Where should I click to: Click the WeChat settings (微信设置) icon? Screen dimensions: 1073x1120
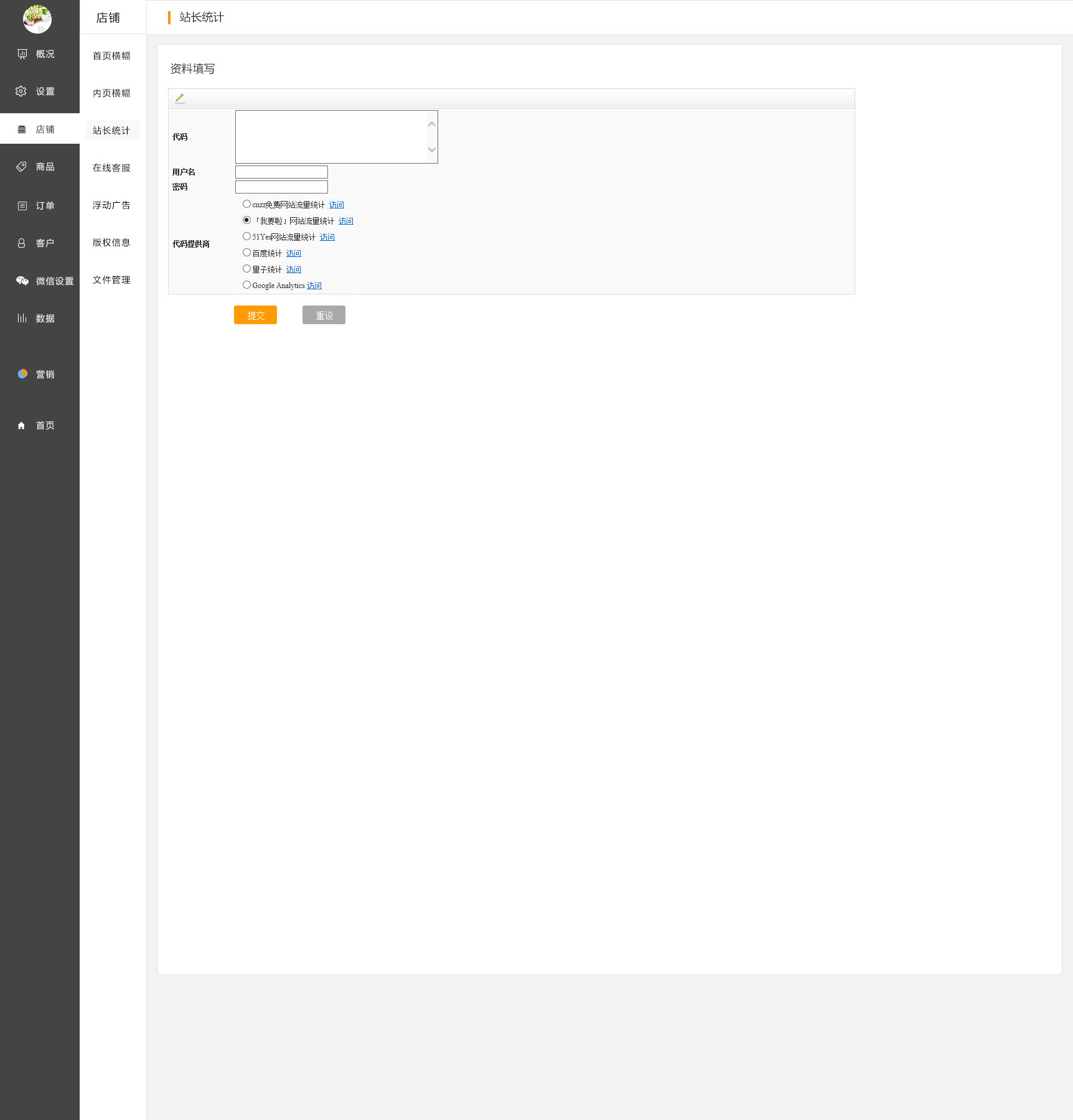(22, 281)
